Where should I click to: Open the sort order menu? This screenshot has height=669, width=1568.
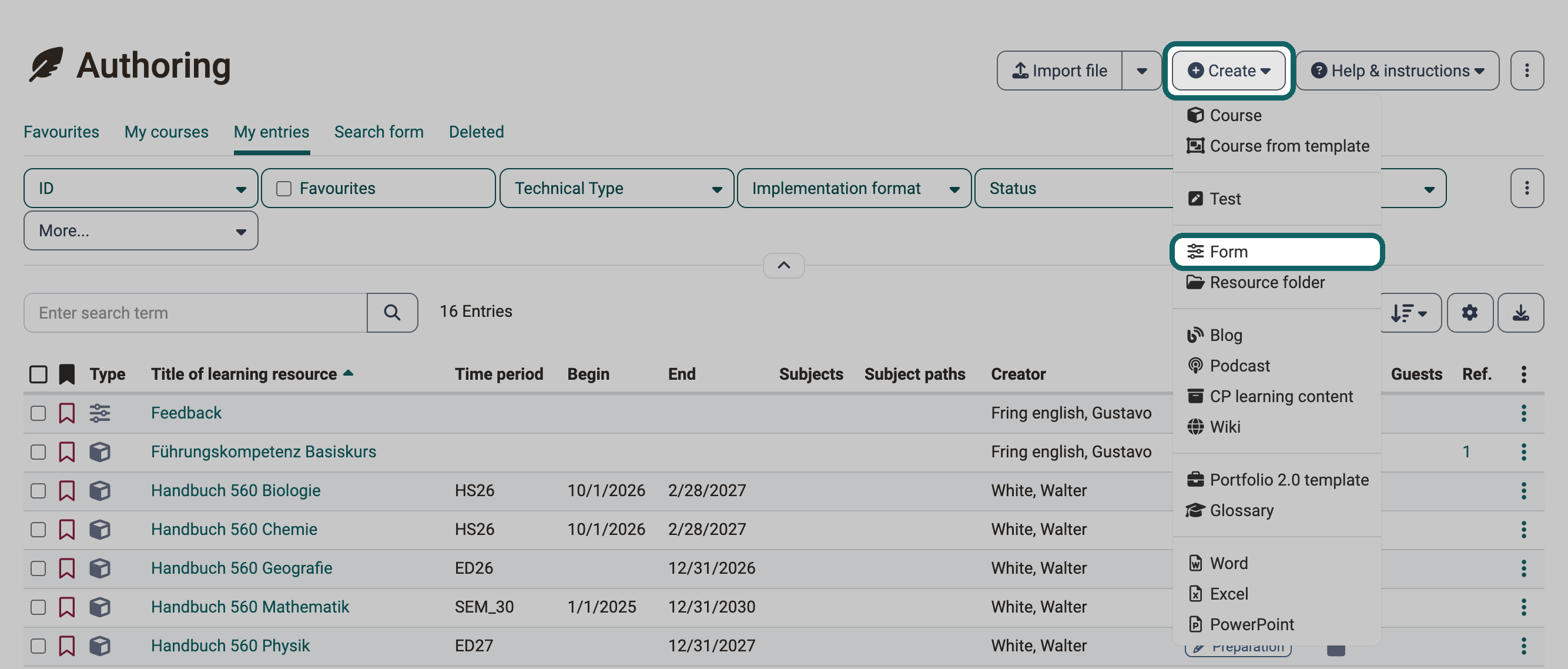(1409, 312)
